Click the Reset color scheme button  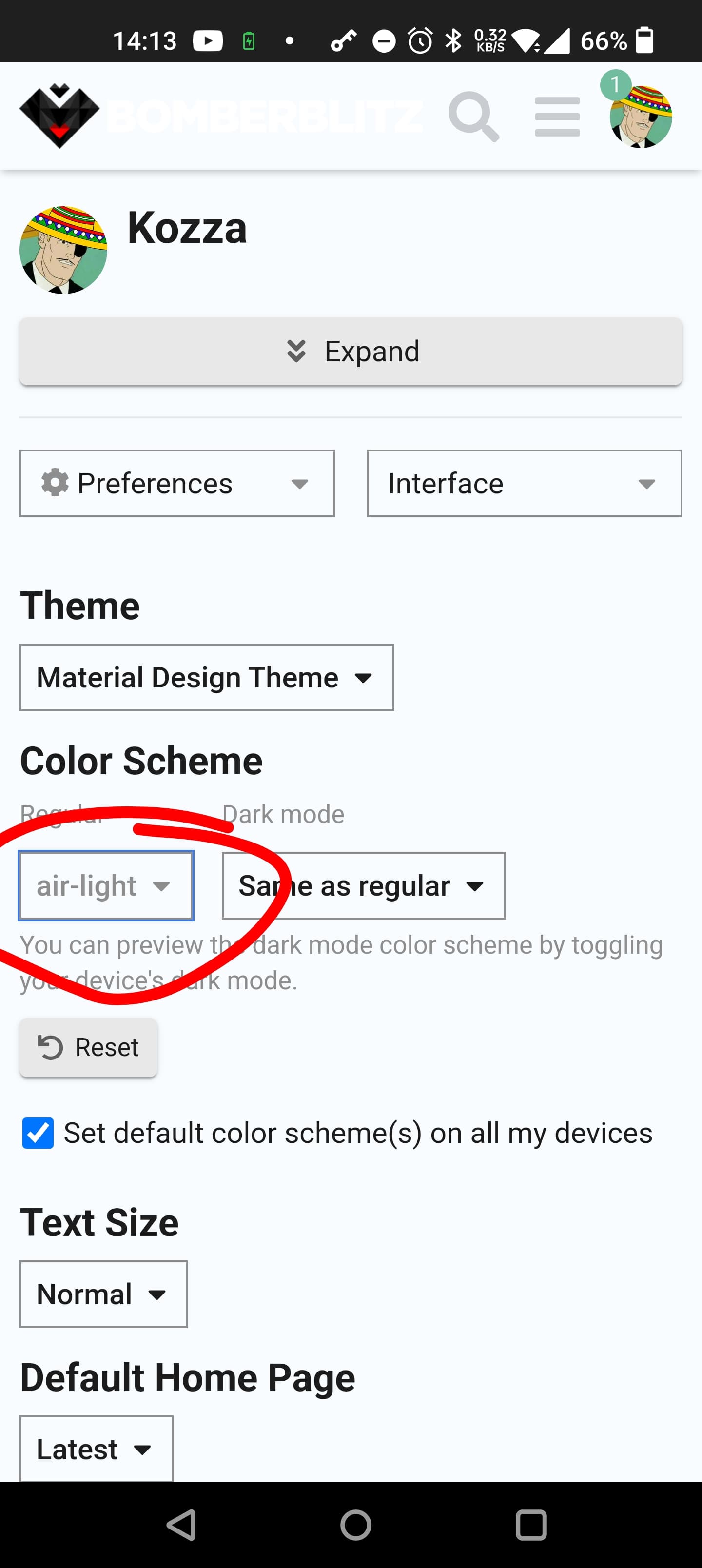click(88, 1048)
